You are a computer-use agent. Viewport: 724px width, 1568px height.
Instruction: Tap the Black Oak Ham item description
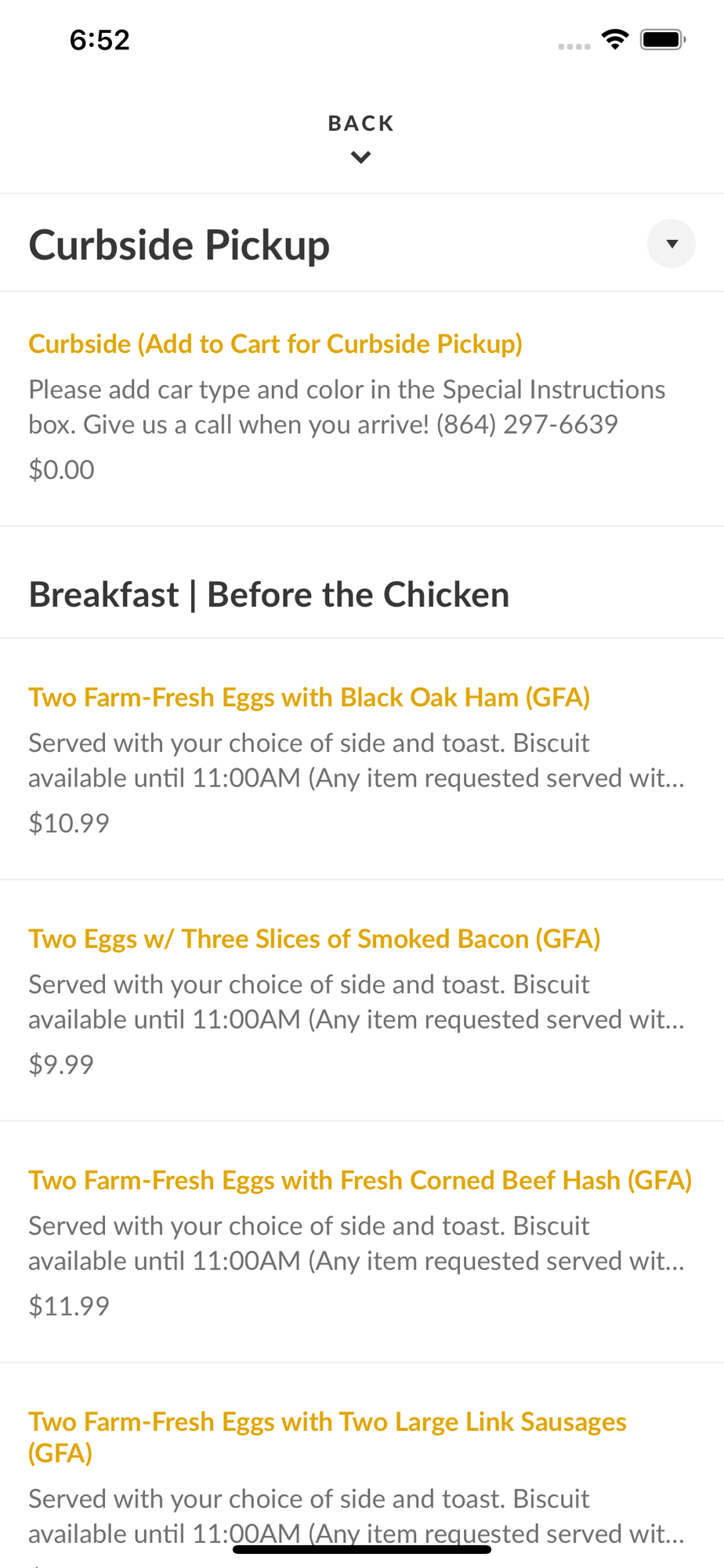(x=356, y=760)
